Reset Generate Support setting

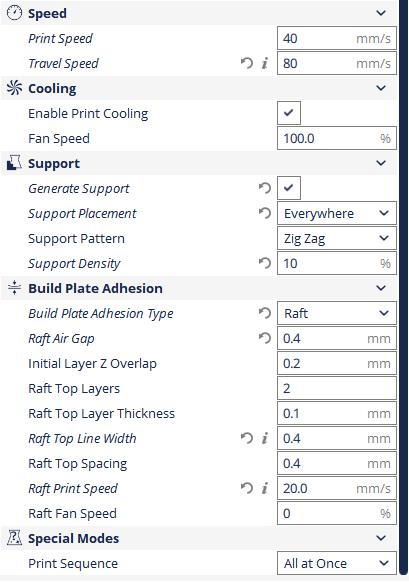tap(265, 188)
